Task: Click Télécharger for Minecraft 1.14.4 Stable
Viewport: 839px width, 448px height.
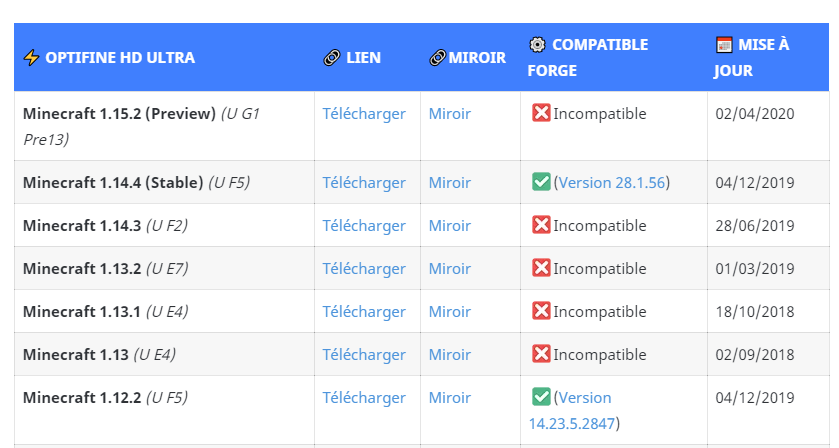Action: click(x=364, y=183)
